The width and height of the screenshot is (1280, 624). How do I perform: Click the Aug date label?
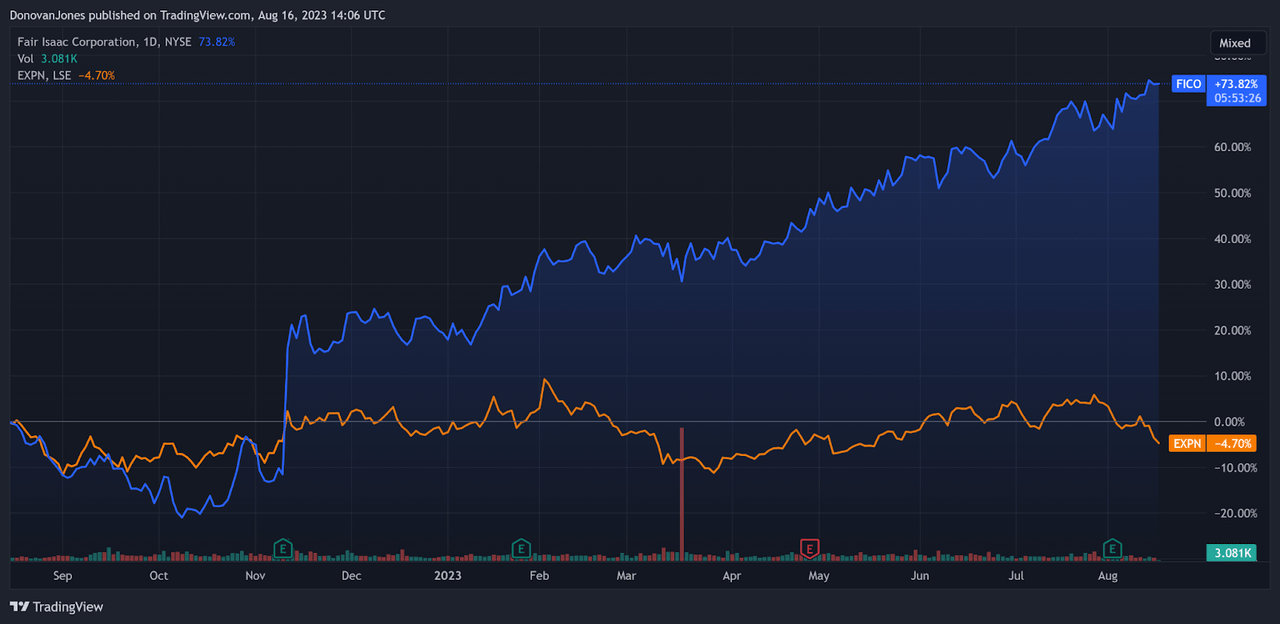coord(1108,576)
